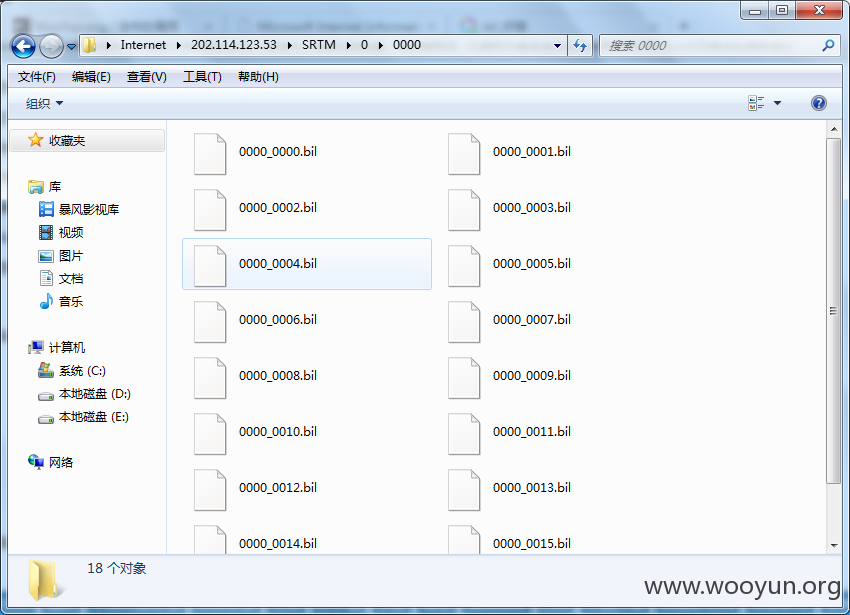Select the file icon of 0000_0006.bil
The width and height of the screenshot is (850, 615).
coord(210,322)
